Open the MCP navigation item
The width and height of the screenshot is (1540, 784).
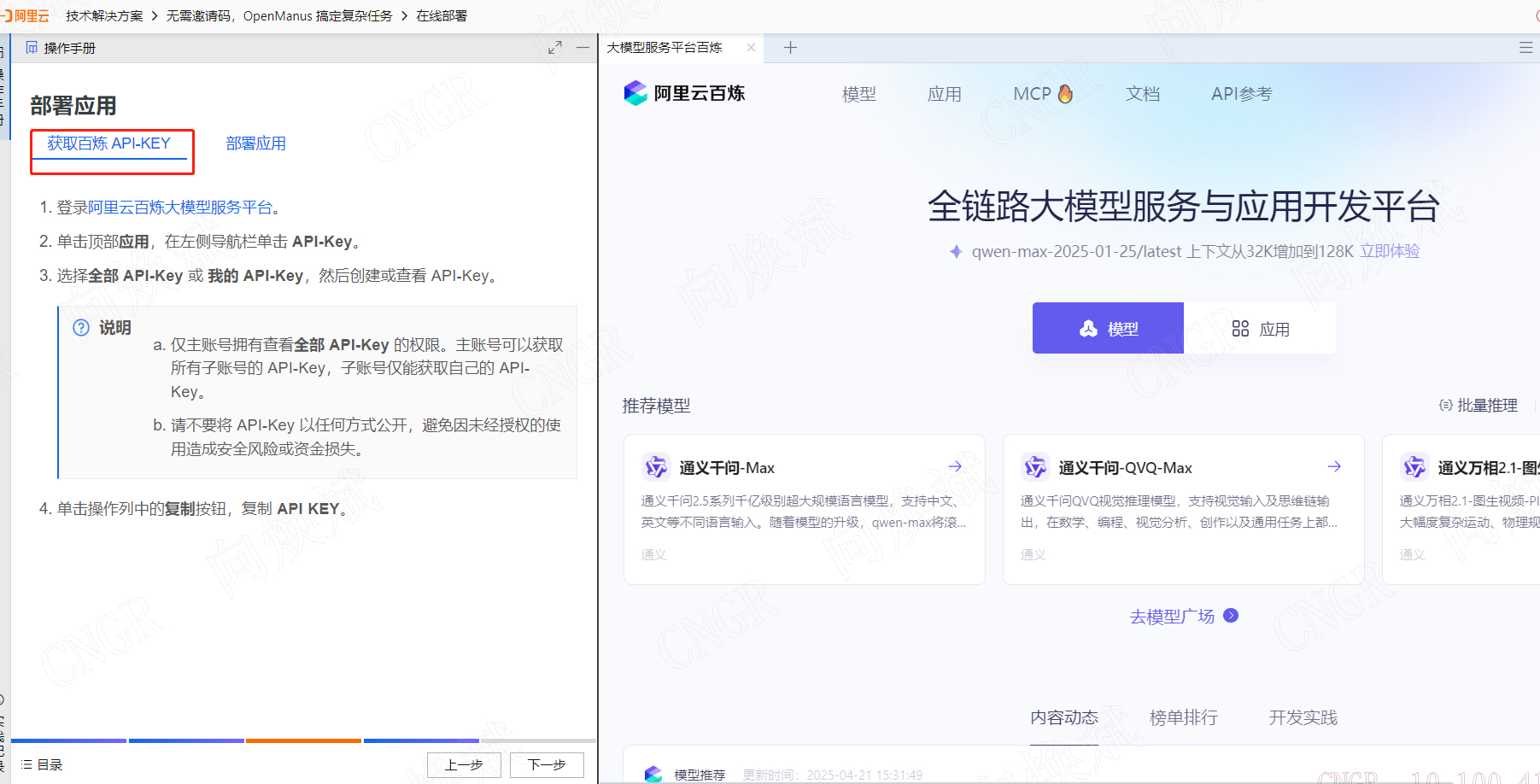coord(1043,94)
